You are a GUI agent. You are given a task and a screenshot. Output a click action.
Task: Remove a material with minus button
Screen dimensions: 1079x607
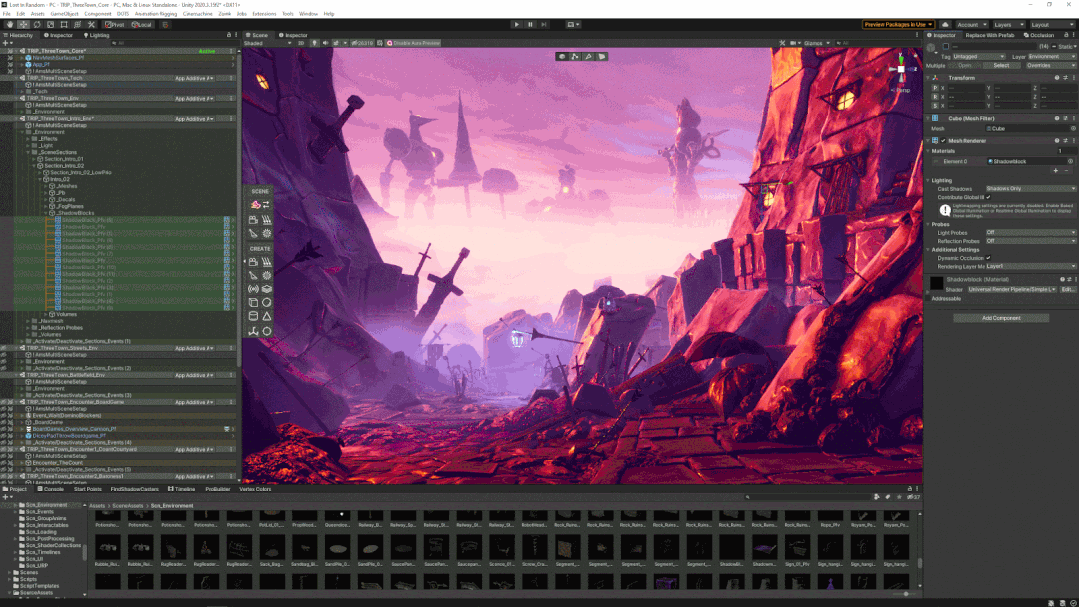(x=1067, y=171)
